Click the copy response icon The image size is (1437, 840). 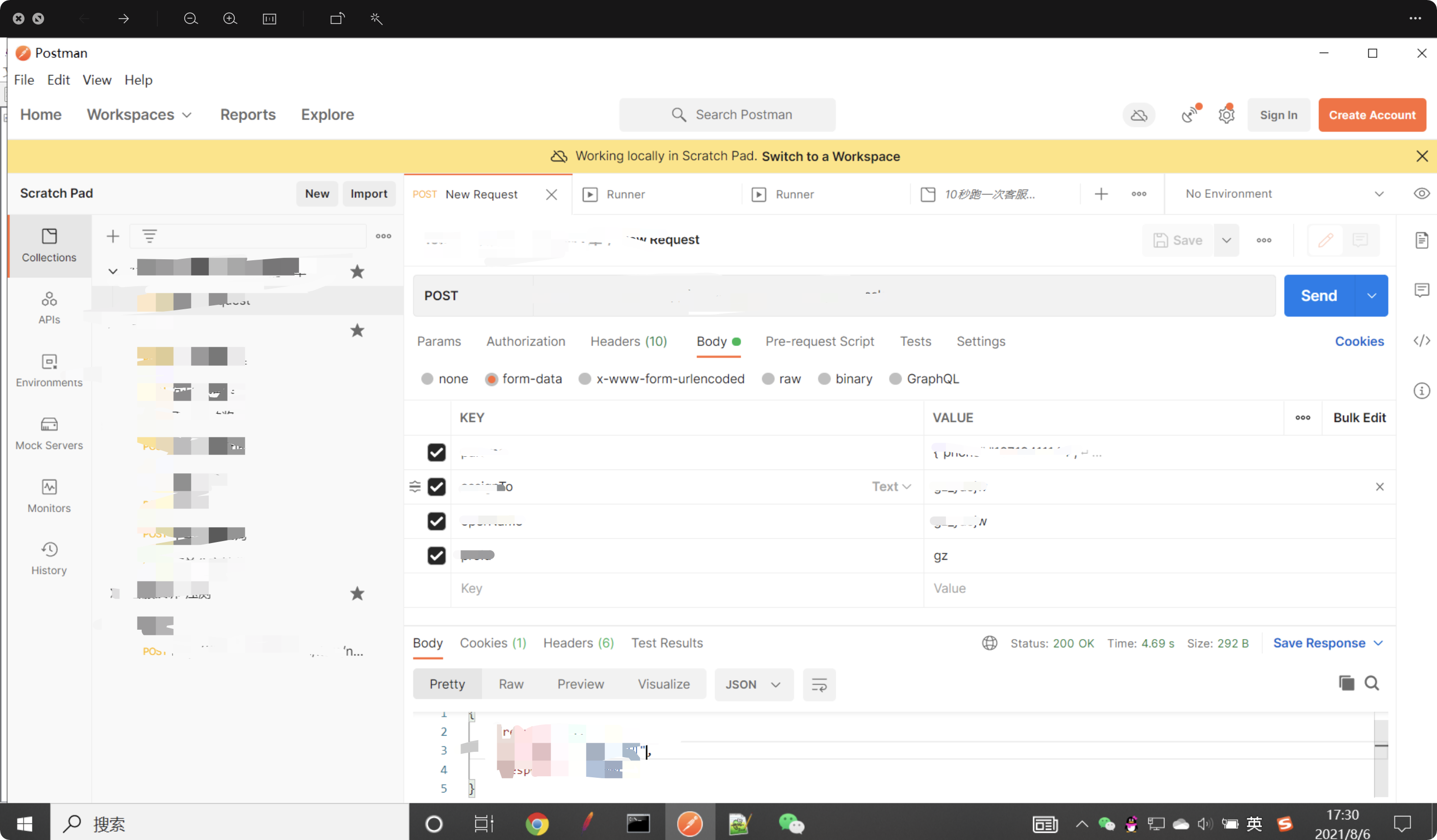coord(1346,683)
